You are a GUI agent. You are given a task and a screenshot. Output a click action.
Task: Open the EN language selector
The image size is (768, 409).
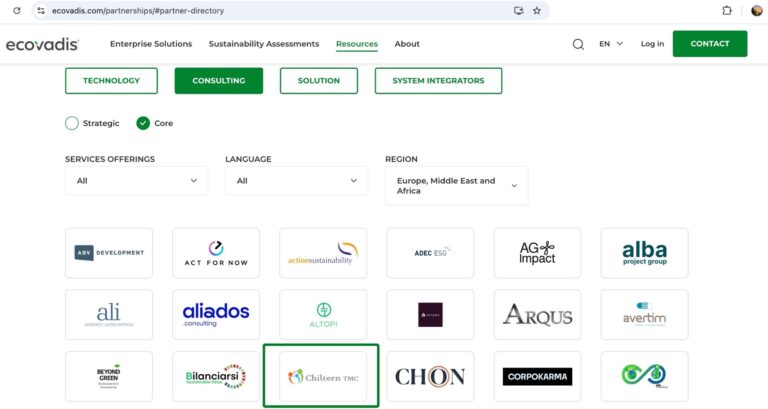[x=610, y=44]
